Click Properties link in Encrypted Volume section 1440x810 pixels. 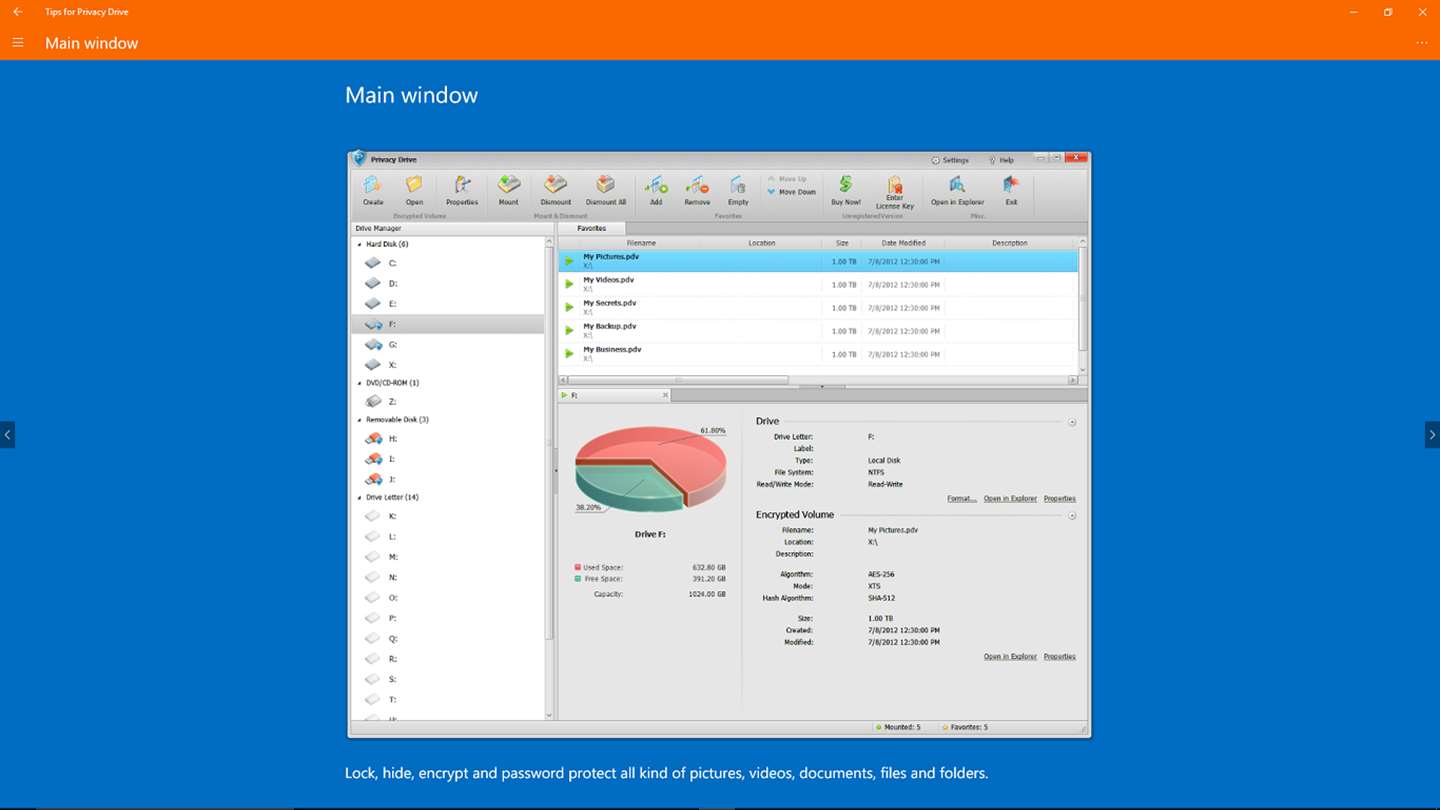(x=1059, y=657)
